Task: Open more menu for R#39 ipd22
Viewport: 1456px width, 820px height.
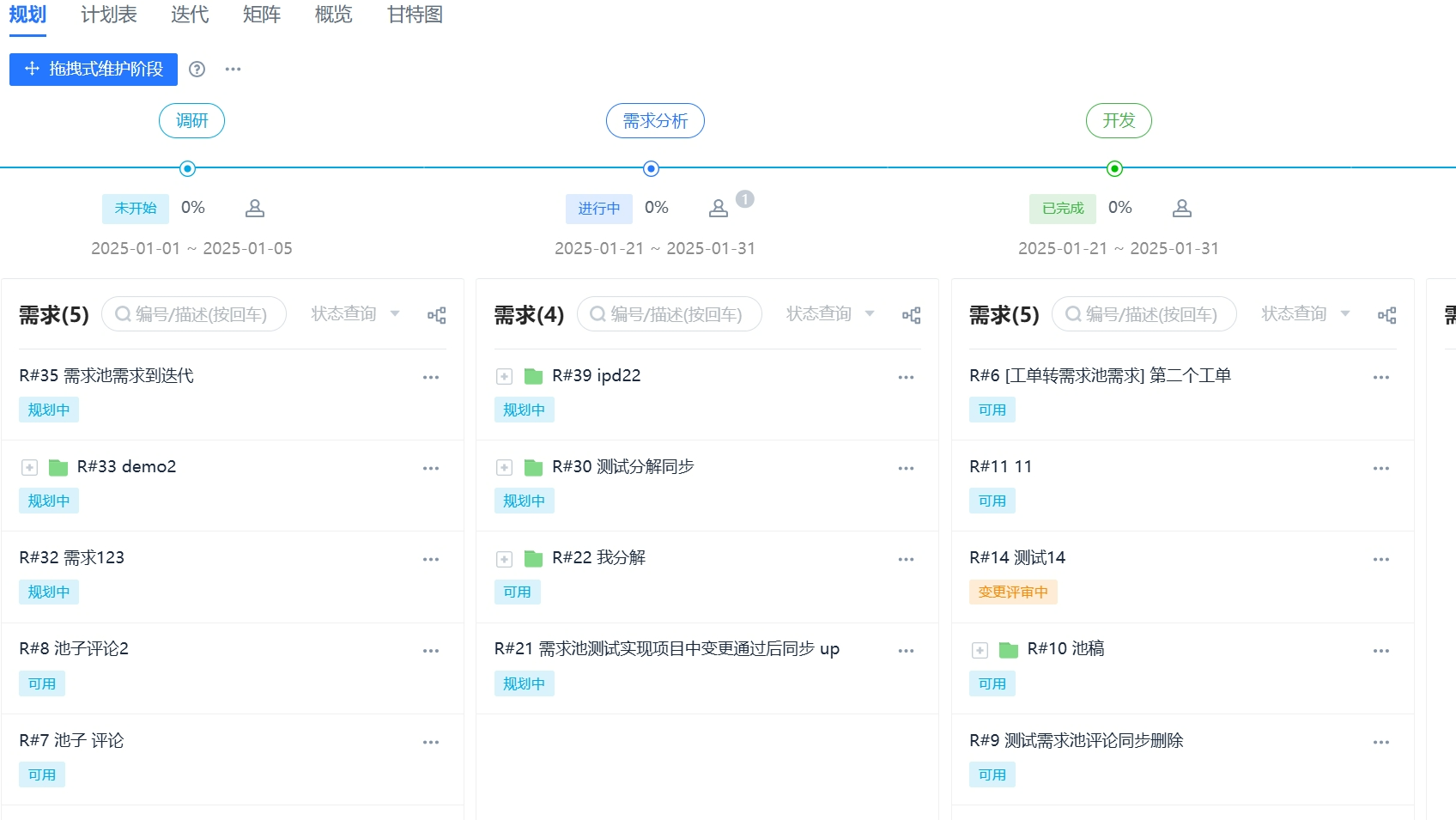Action: 906,377
